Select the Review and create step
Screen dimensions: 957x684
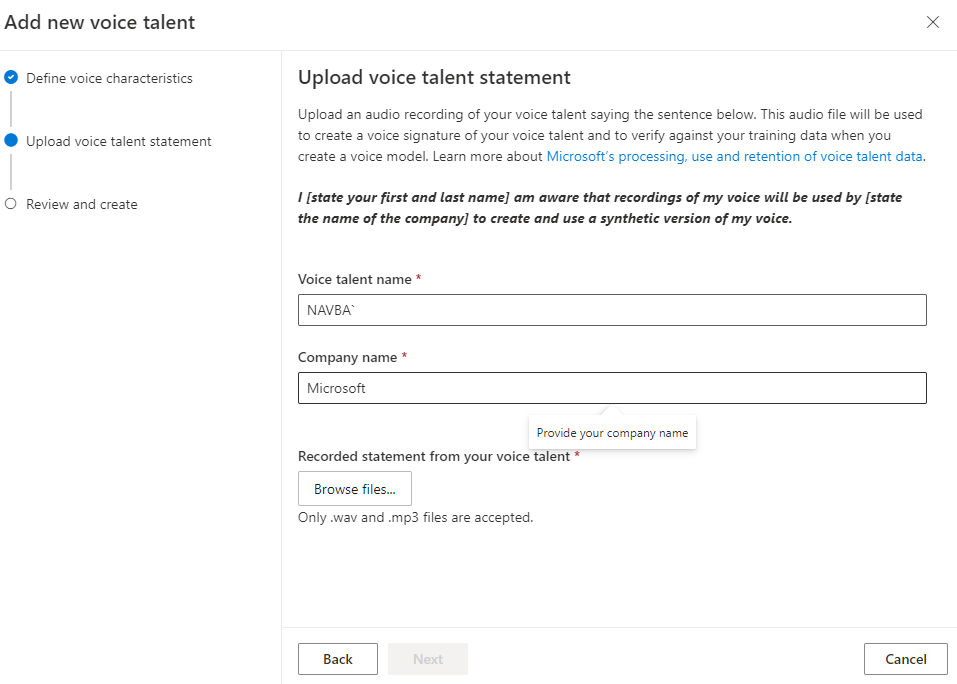click(84, 204)
